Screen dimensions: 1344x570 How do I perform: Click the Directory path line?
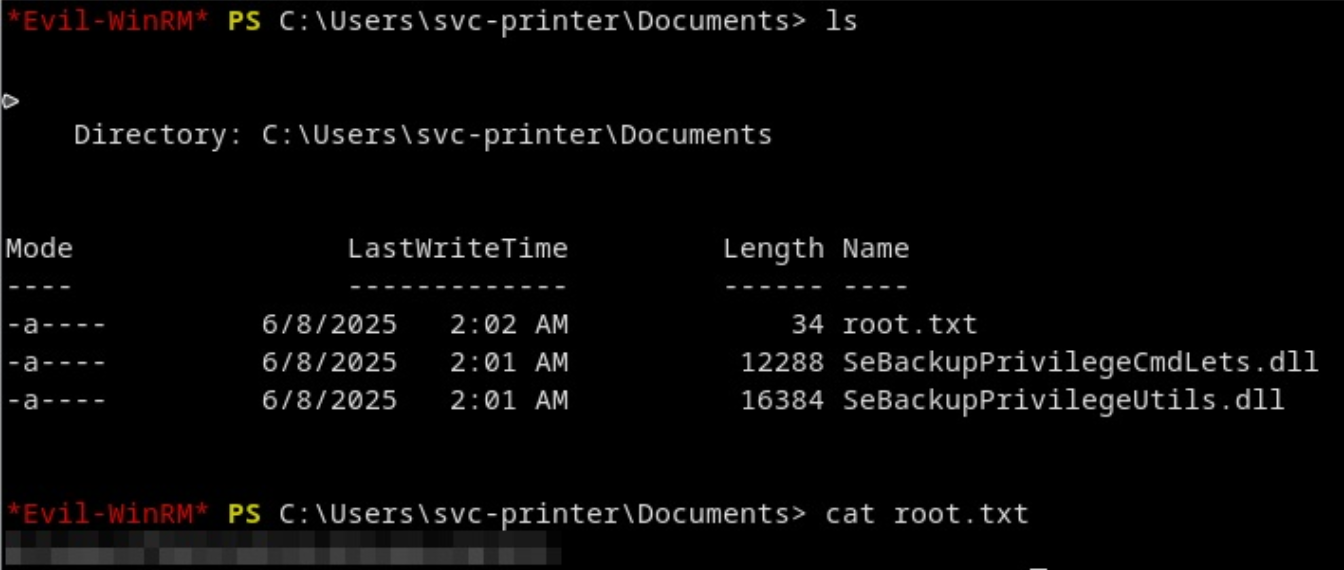point(423,134)
